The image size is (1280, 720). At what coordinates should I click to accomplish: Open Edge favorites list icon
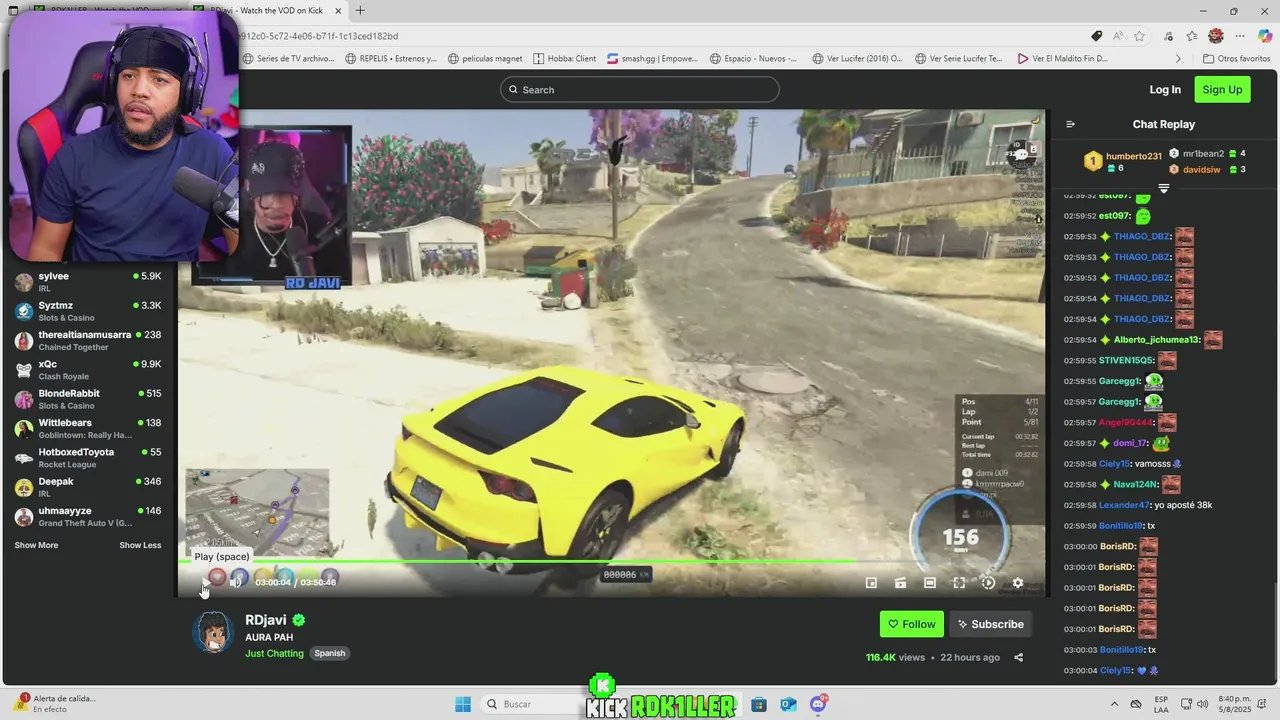tap(1192, 36)
